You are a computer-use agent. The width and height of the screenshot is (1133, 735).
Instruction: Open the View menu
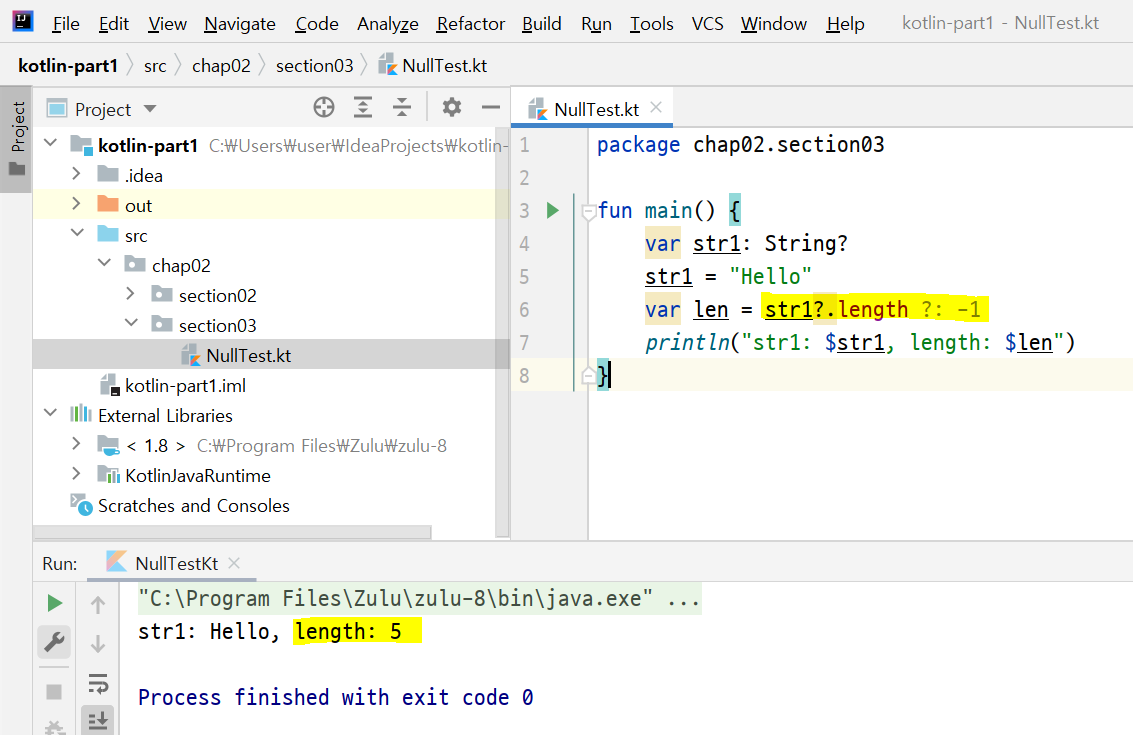[167, 24]
